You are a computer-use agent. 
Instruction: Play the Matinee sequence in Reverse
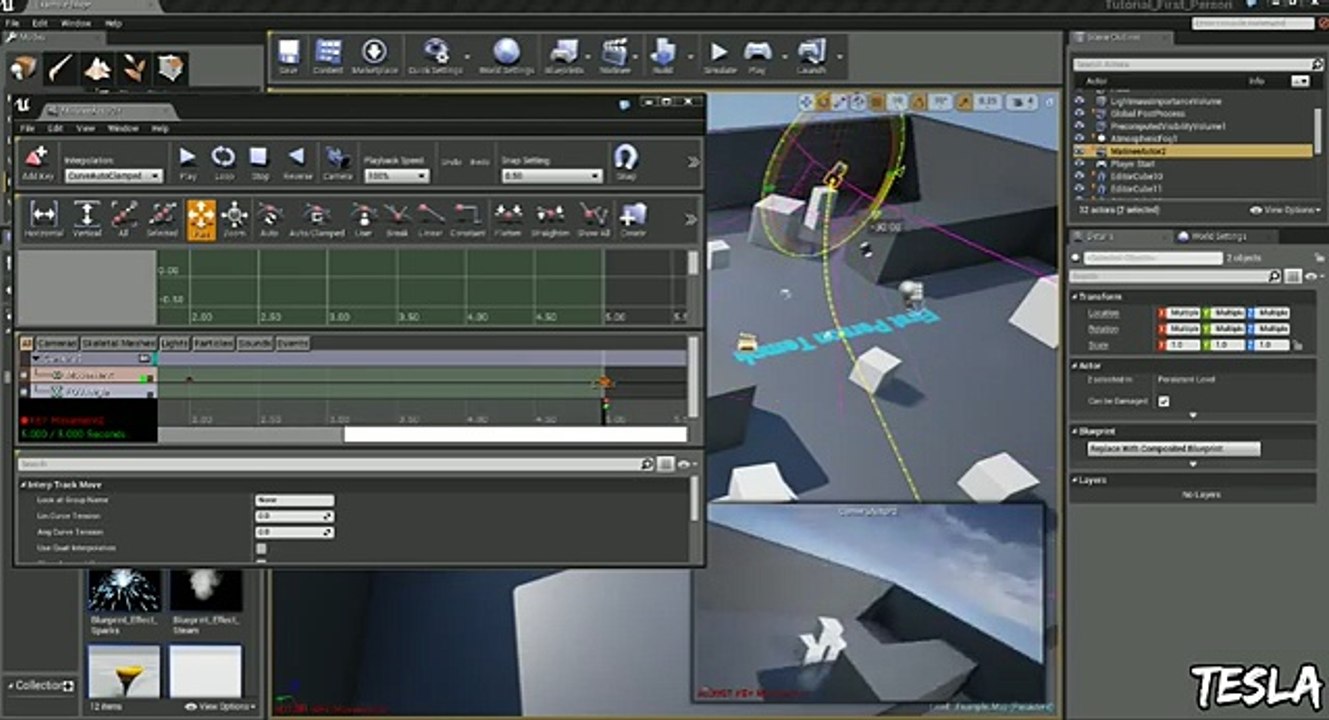(x=296, y=162)
